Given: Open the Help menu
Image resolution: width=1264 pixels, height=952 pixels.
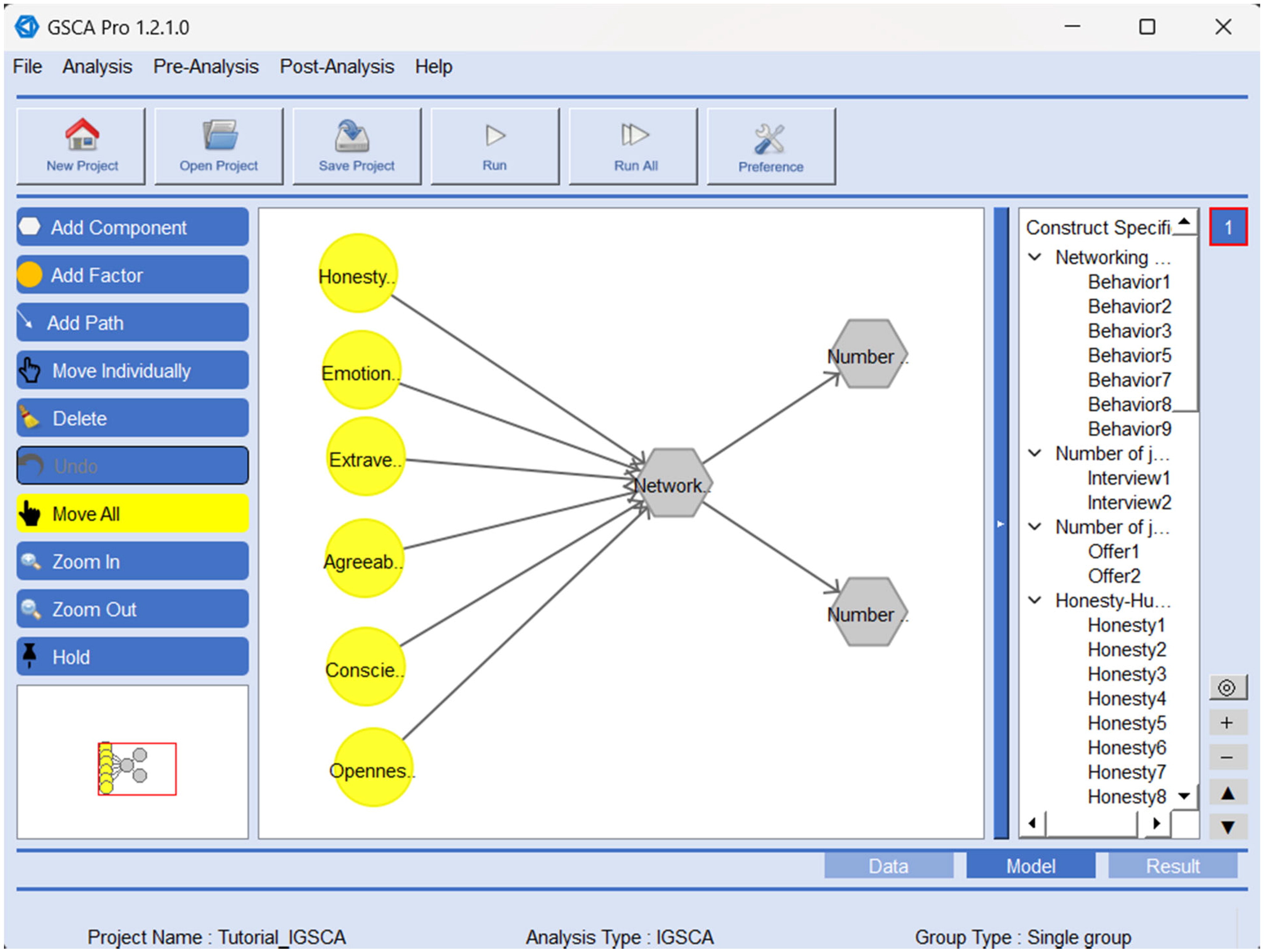Looking at the screenshot, I should click(434, 67).
